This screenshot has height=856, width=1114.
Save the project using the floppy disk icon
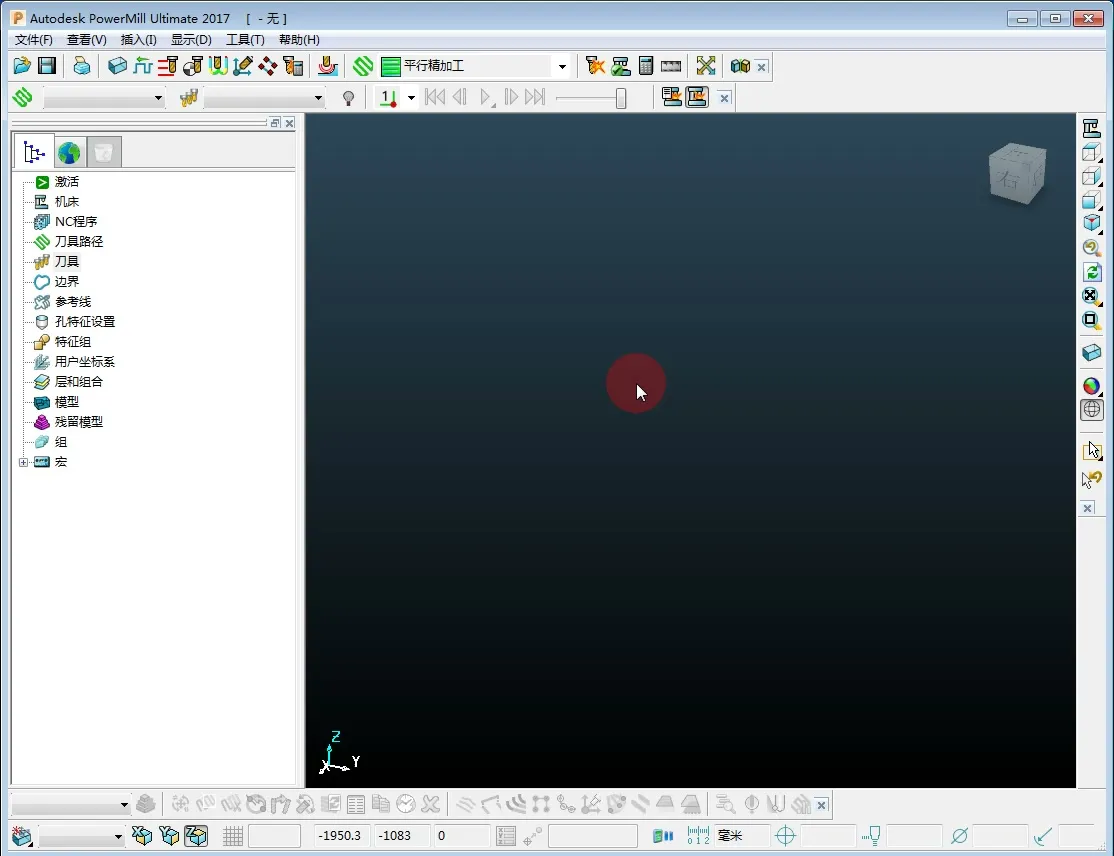pos(47,66)
